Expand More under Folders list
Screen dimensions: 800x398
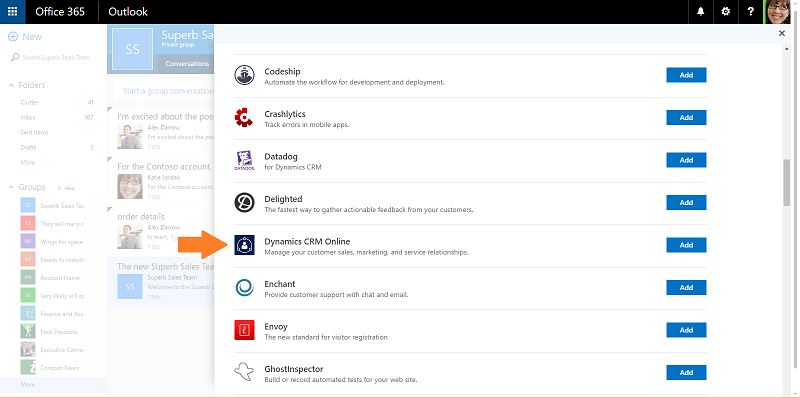28,162
